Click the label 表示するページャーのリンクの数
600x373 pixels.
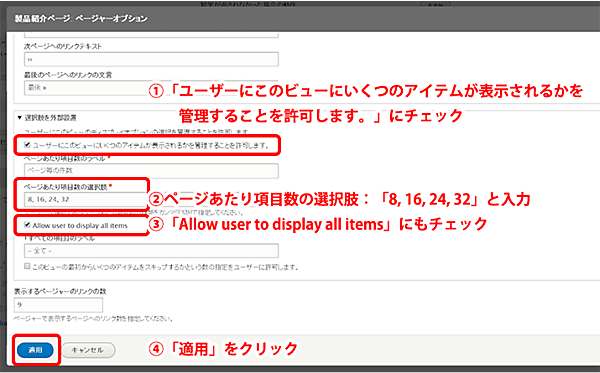[x=60, y=292]
